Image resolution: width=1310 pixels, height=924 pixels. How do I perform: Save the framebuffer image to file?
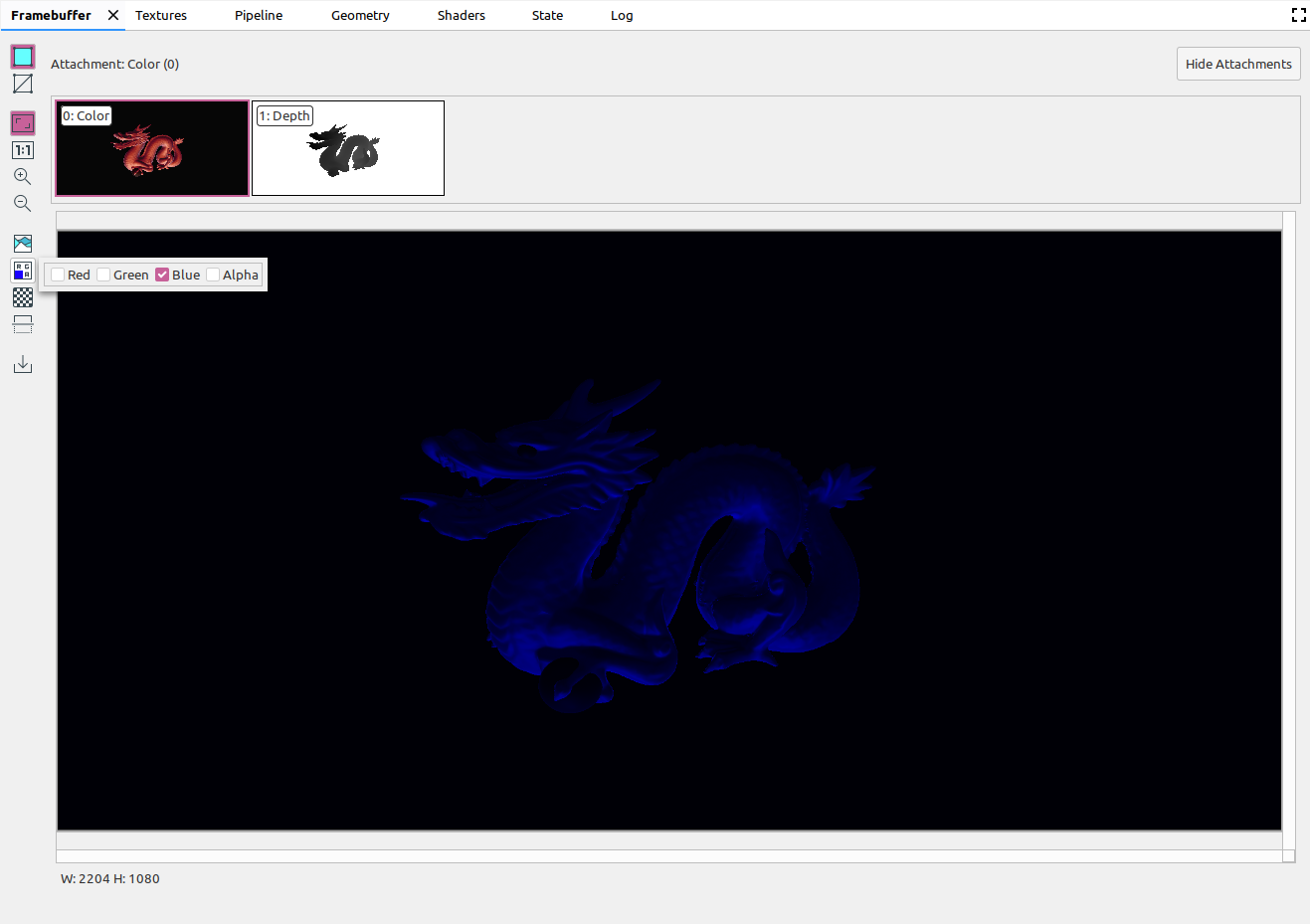coord(23,365)
